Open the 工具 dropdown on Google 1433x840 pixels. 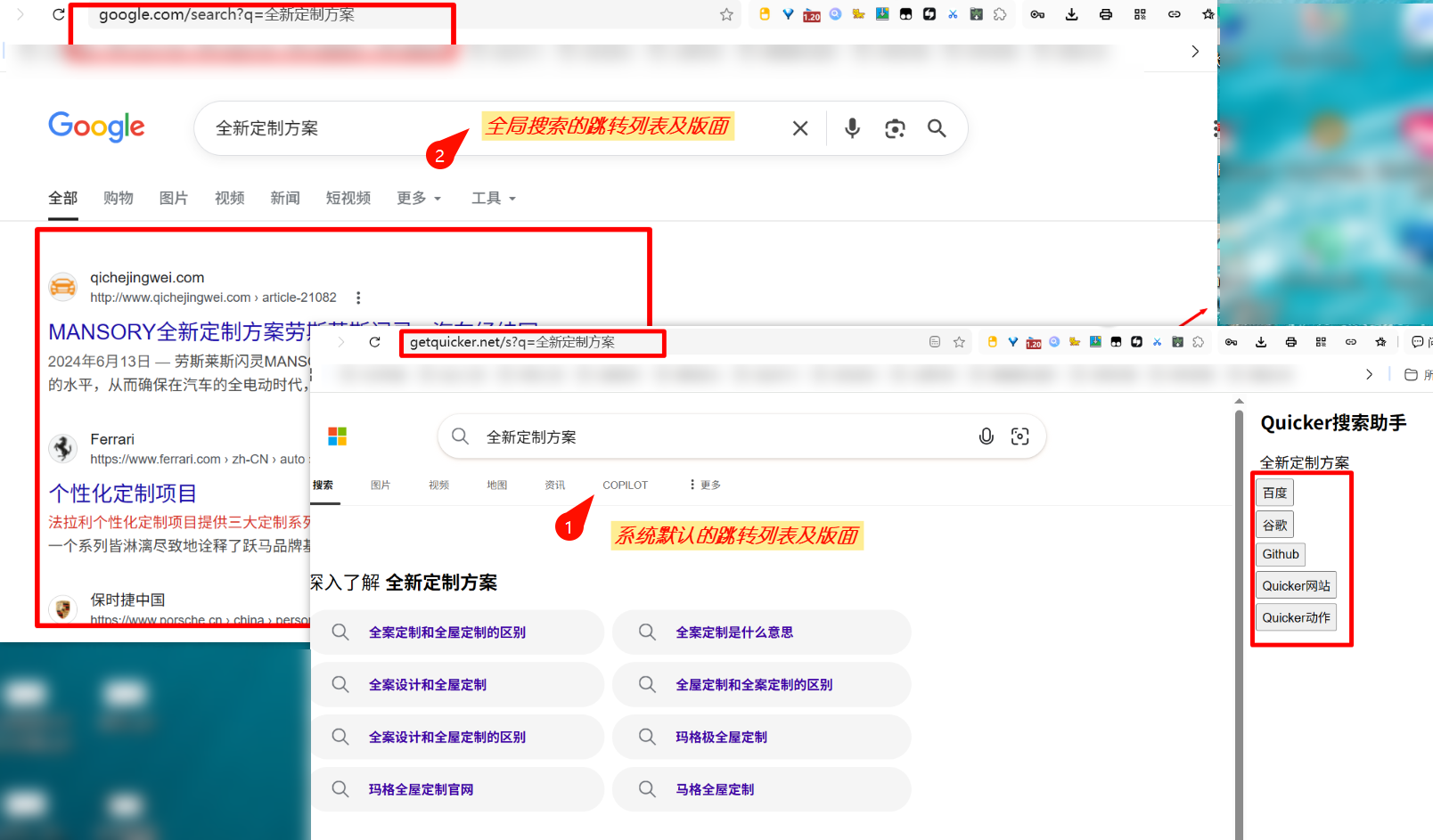(494, 198)
